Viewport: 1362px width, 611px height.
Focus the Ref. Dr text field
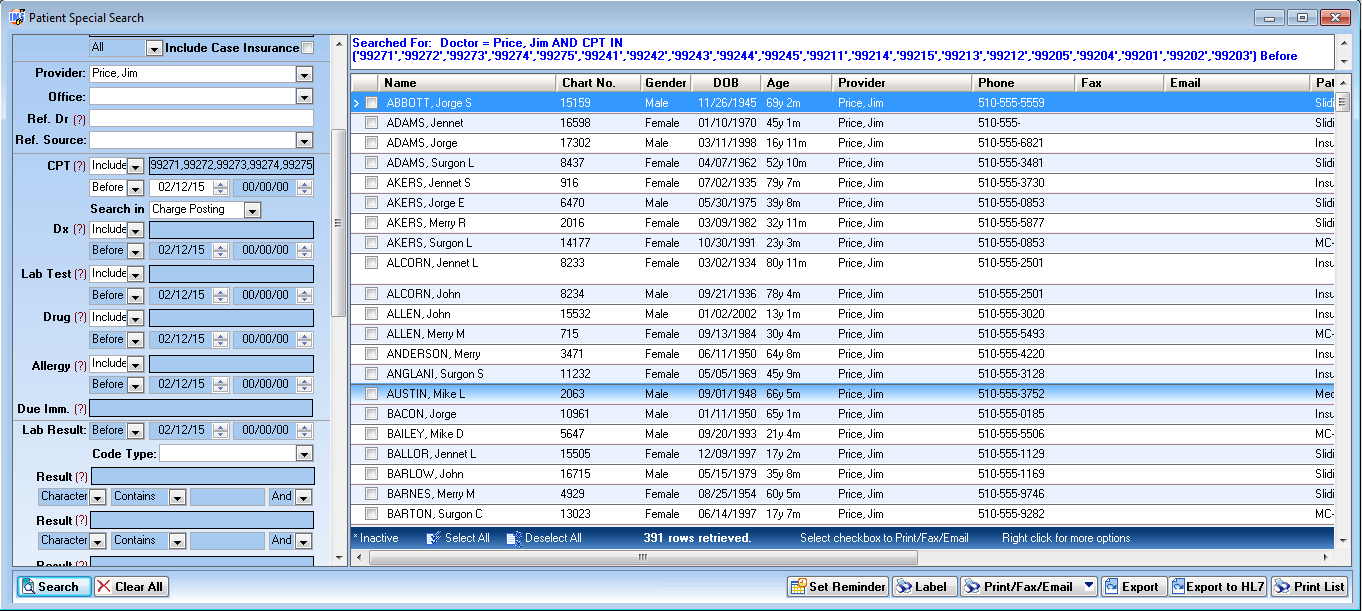tap(202, 119)
